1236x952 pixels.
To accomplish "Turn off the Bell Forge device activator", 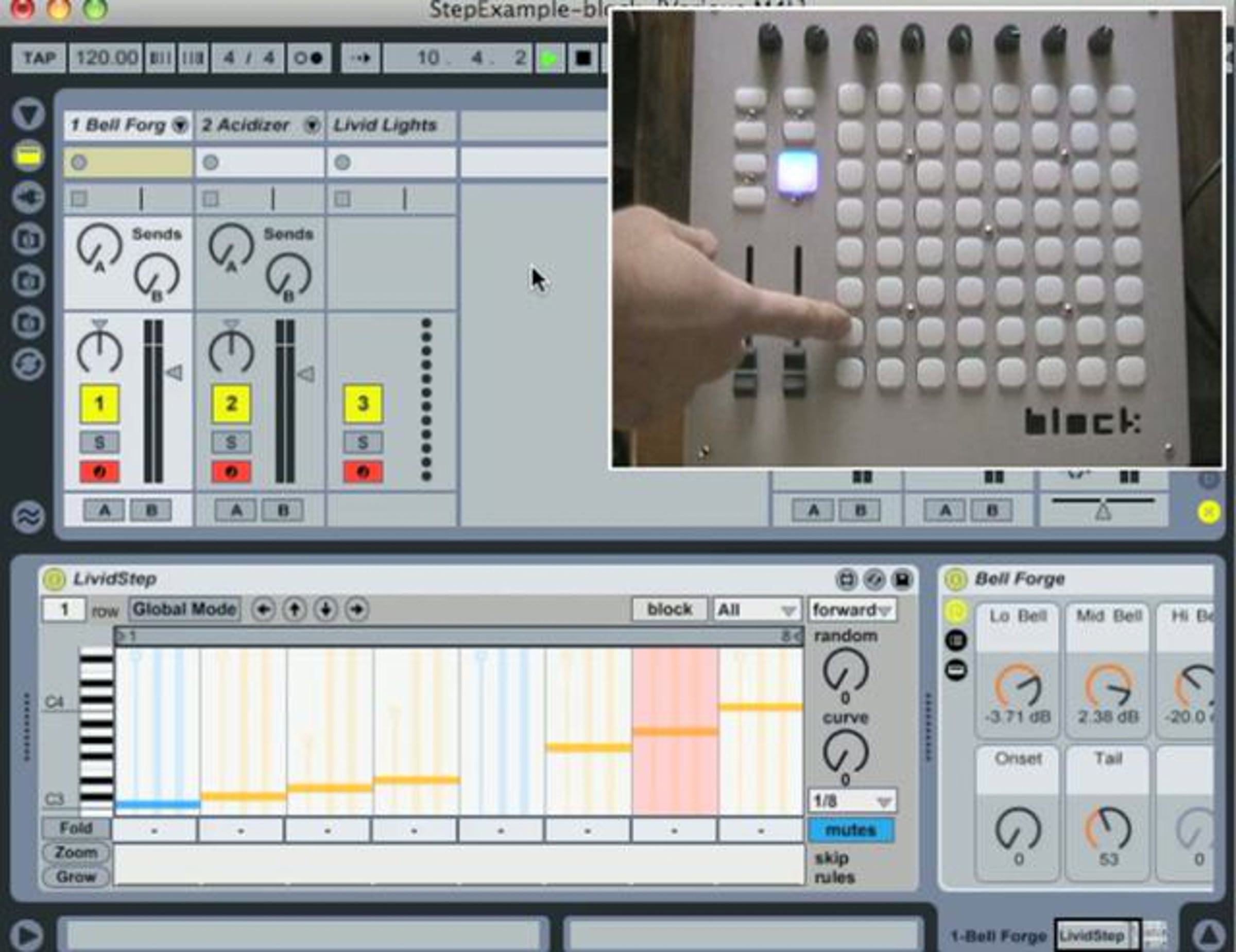I will (x=955, y=579).
